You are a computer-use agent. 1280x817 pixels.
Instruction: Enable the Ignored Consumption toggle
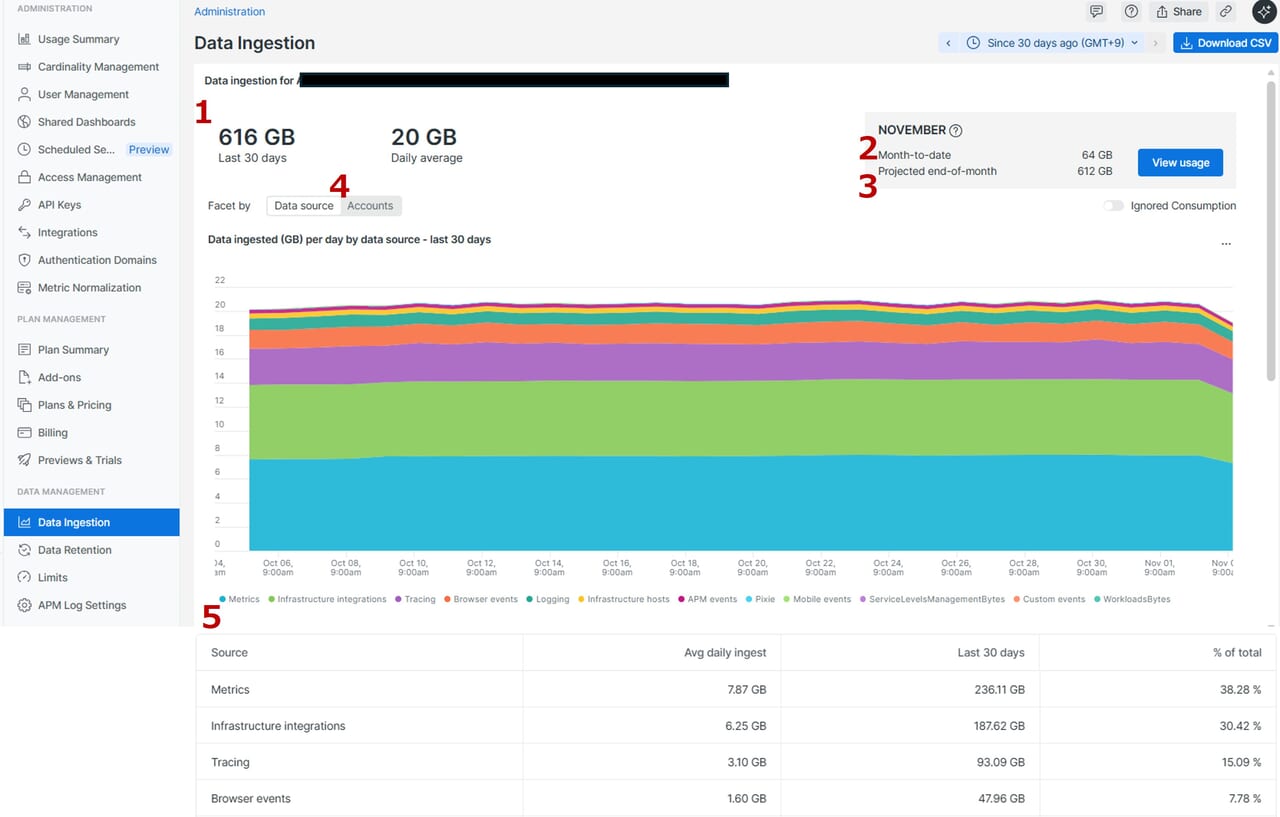(x=1113, y=206)
